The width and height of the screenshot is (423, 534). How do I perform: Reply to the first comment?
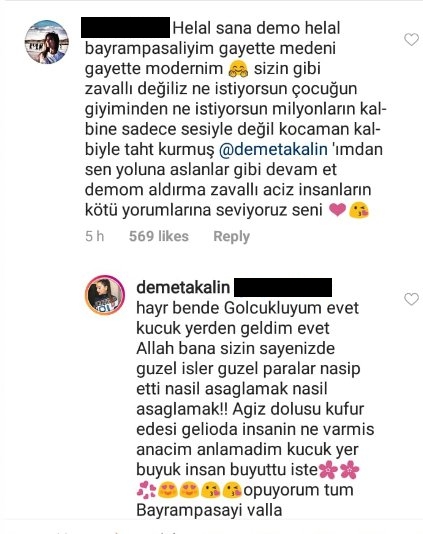pyautogui.click(x=232, y=236)
